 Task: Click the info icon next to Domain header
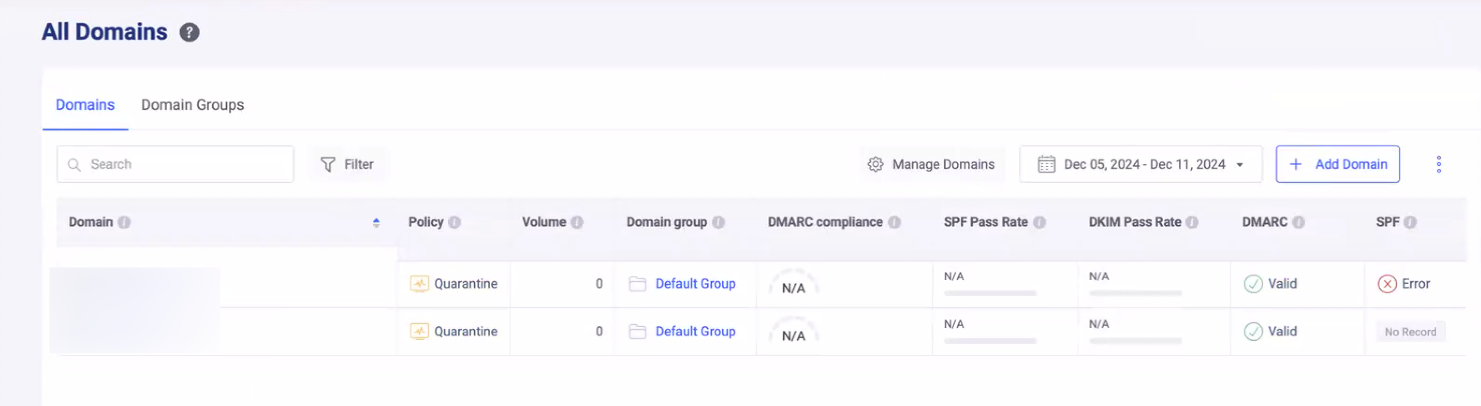(x=124, y=222)
